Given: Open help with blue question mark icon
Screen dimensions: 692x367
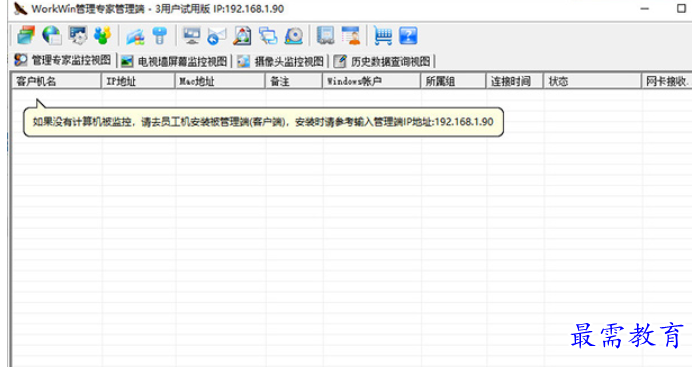Looking at the screenshot, I should 408,35.
